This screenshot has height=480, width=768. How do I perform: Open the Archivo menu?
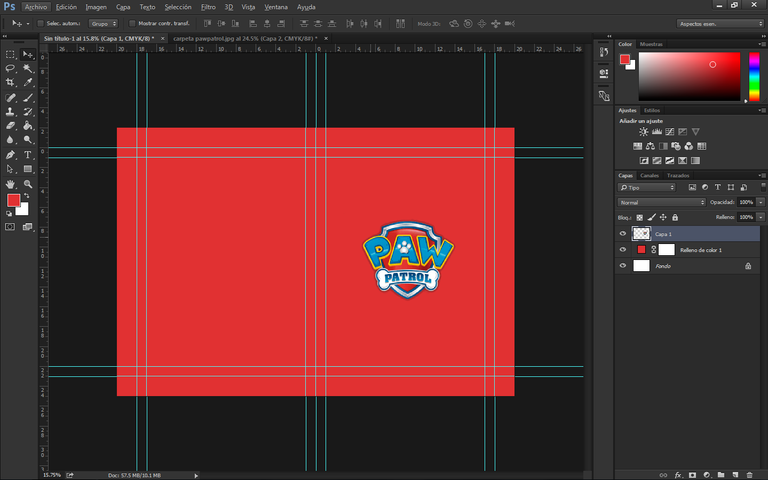(36, 7)
